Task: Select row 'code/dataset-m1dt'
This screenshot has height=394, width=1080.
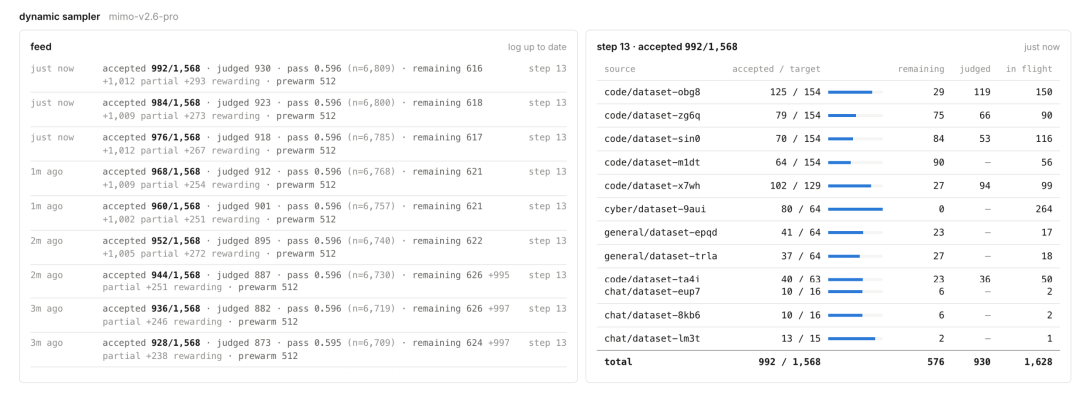Action: tap(829, 162)
